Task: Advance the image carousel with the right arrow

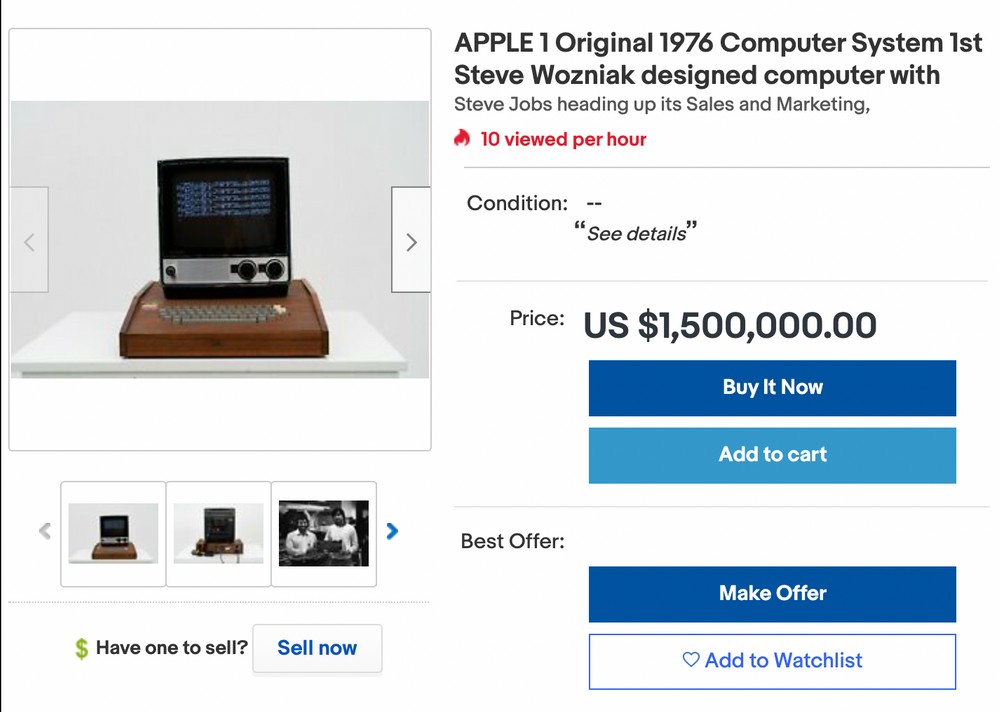Action: [410, 240]
